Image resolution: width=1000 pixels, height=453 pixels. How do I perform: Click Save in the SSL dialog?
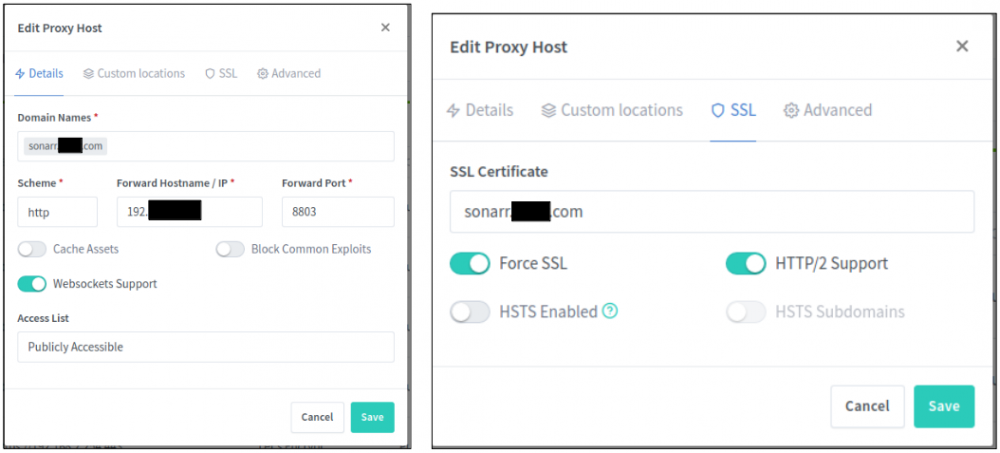tap(944, 406)
